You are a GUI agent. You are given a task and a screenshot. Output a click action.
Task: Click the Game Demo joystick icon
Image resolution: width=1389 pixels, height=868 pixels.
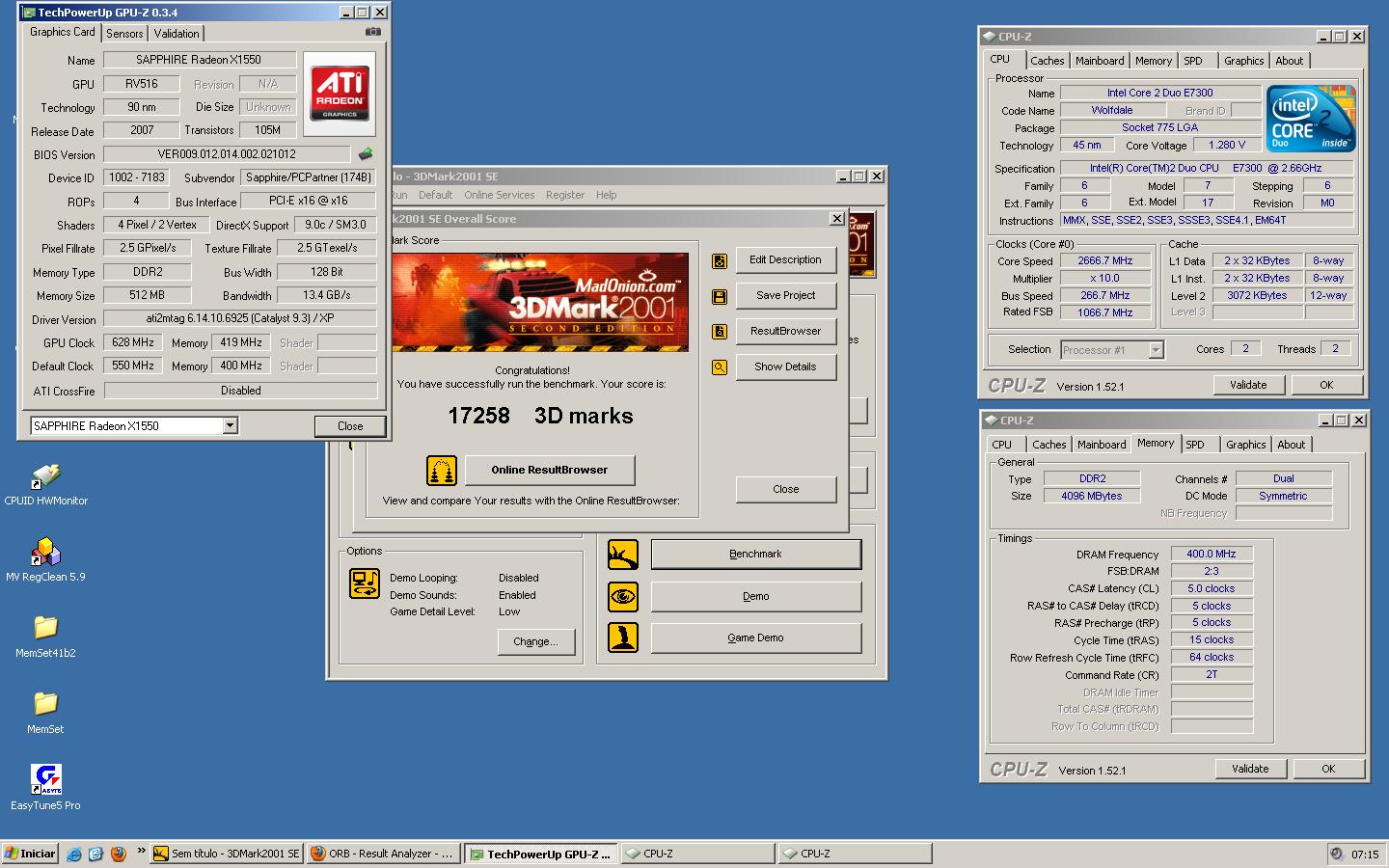(x=623, y=637)
